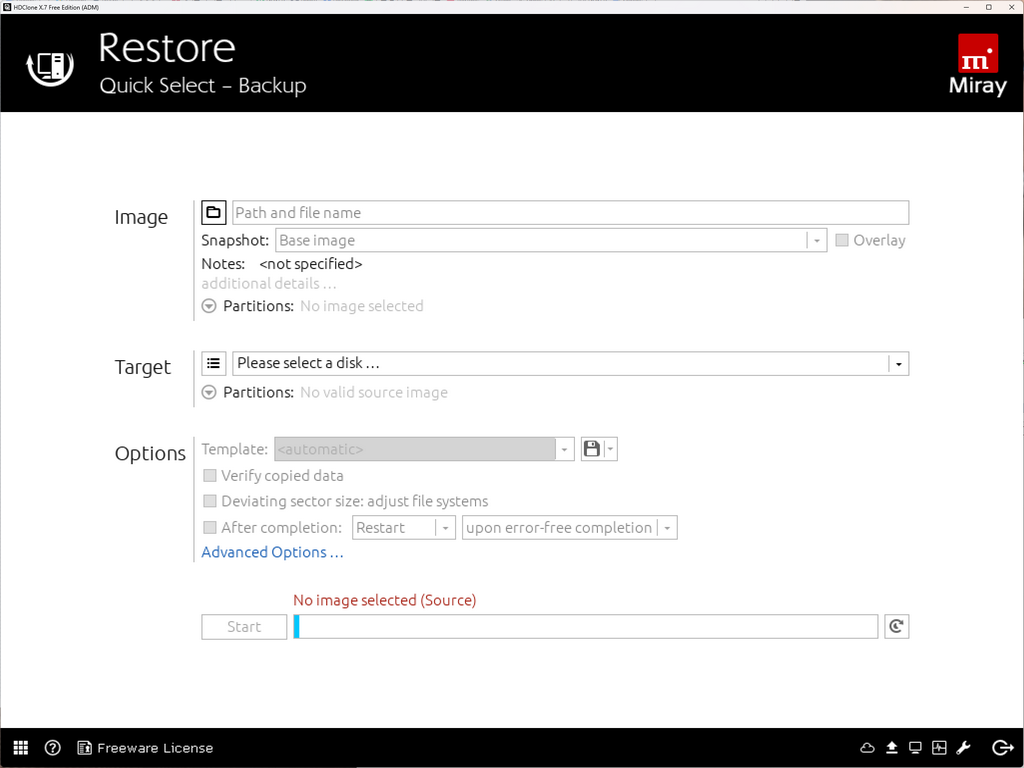This screenshot has width=1024, height=768.
Task: Open the Restart action dropdown
Action: tap(404, 527)
